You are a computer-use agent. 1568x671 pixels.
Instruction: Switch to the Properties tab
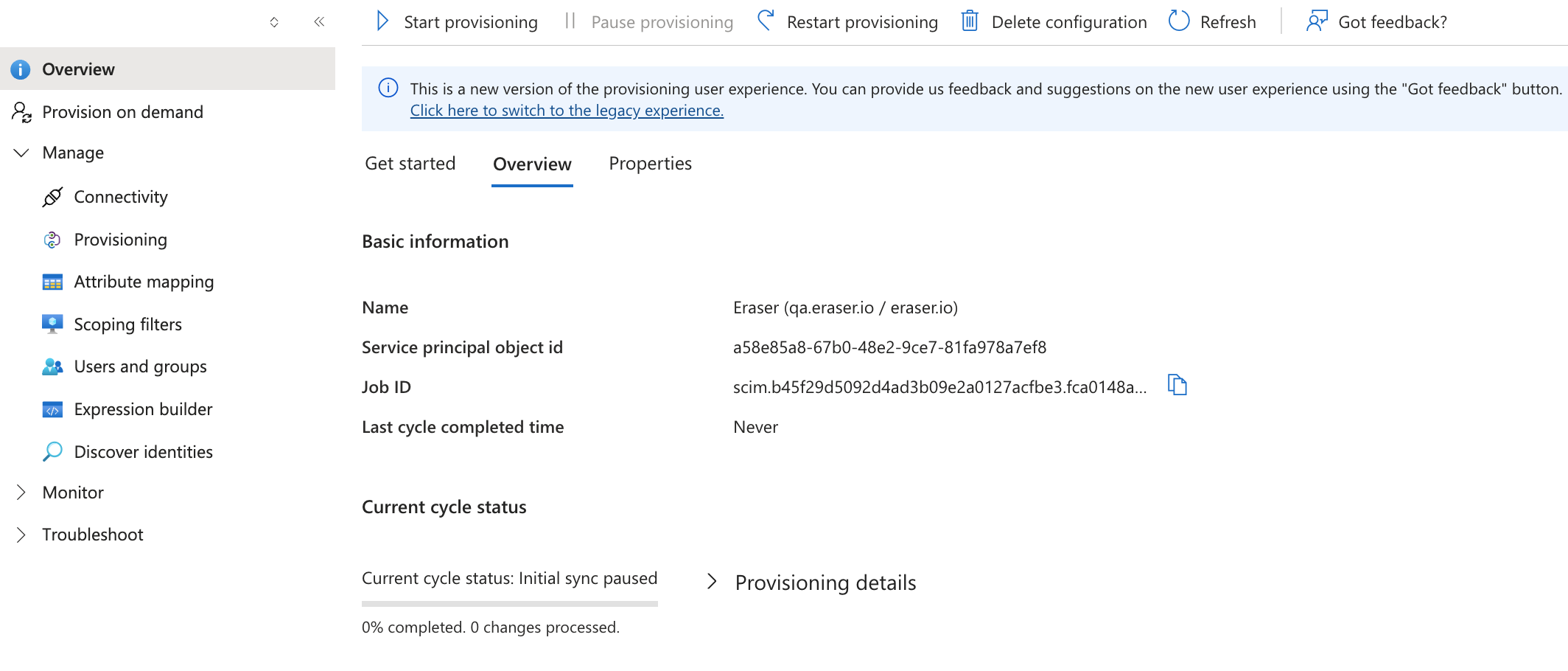pos(651,164)
